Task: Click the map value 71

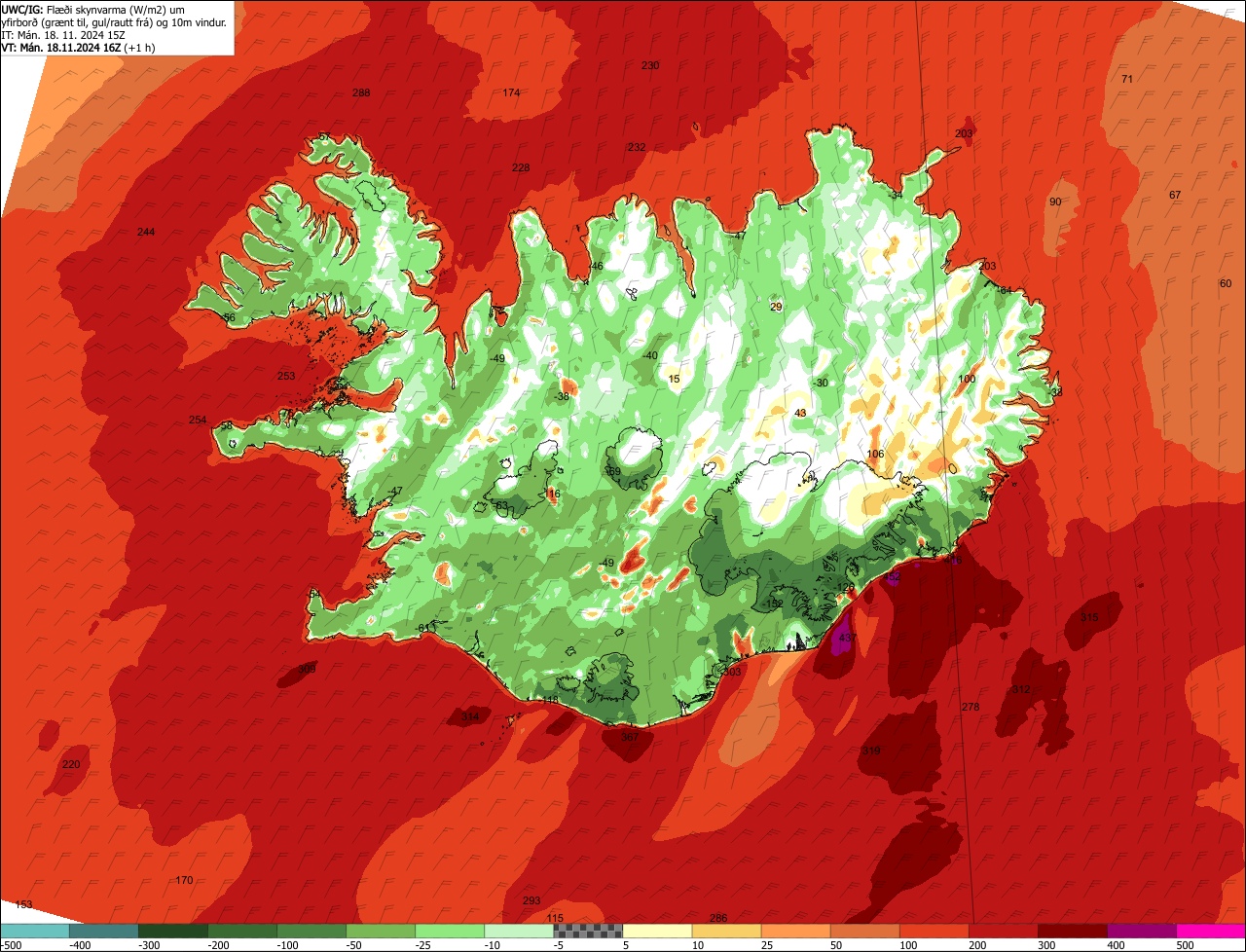Action: click(x=1127, y=79)
